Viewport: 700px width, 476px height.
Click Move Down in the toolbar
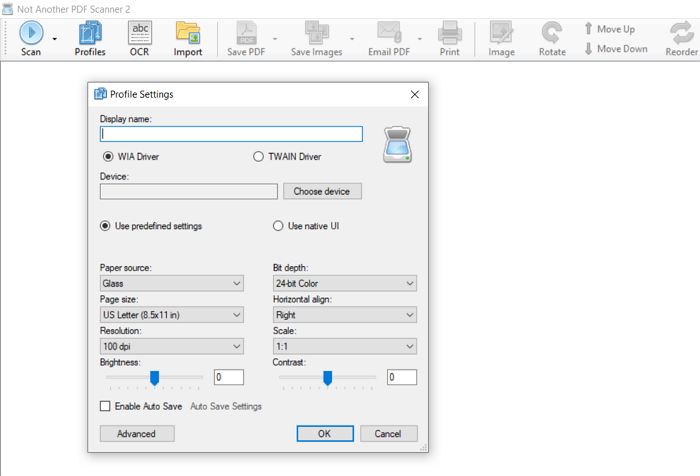coord(616,49)
